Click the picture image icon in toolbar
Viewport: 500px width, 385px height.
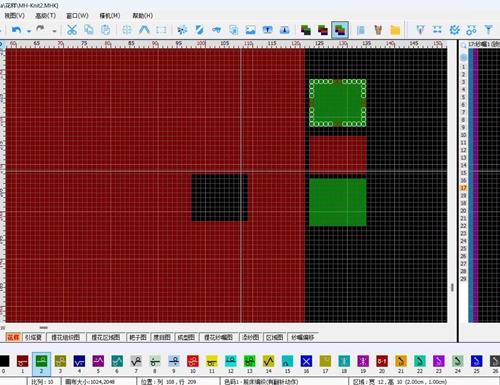point(250,30)
